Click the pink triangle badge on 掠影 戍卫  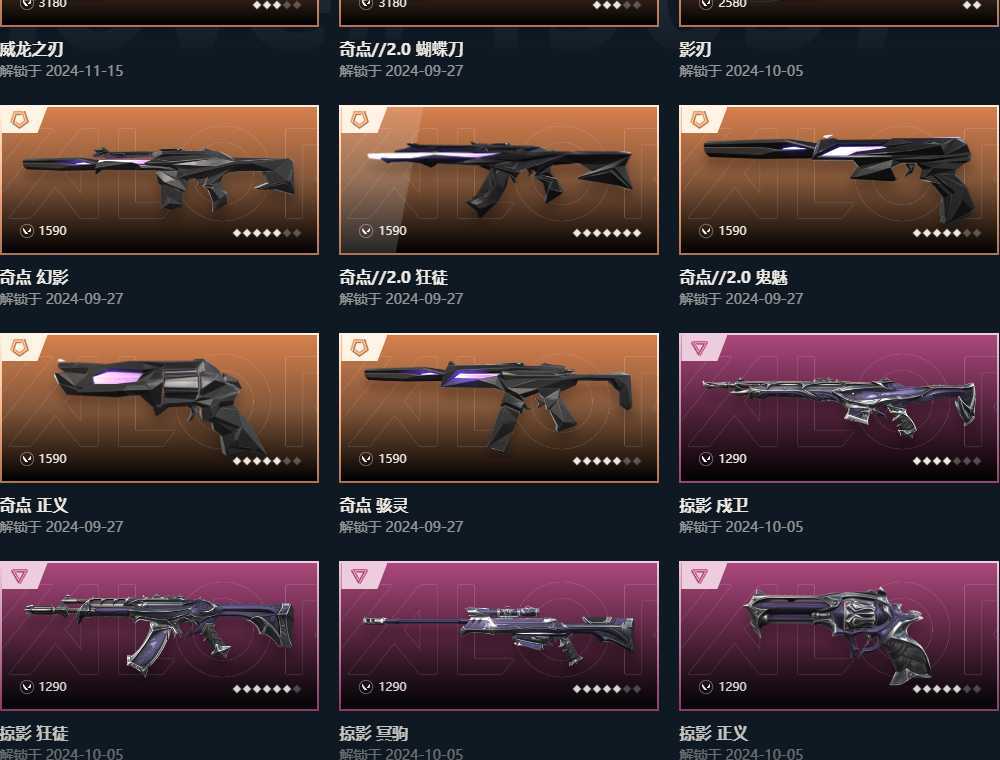click(700, 348)
